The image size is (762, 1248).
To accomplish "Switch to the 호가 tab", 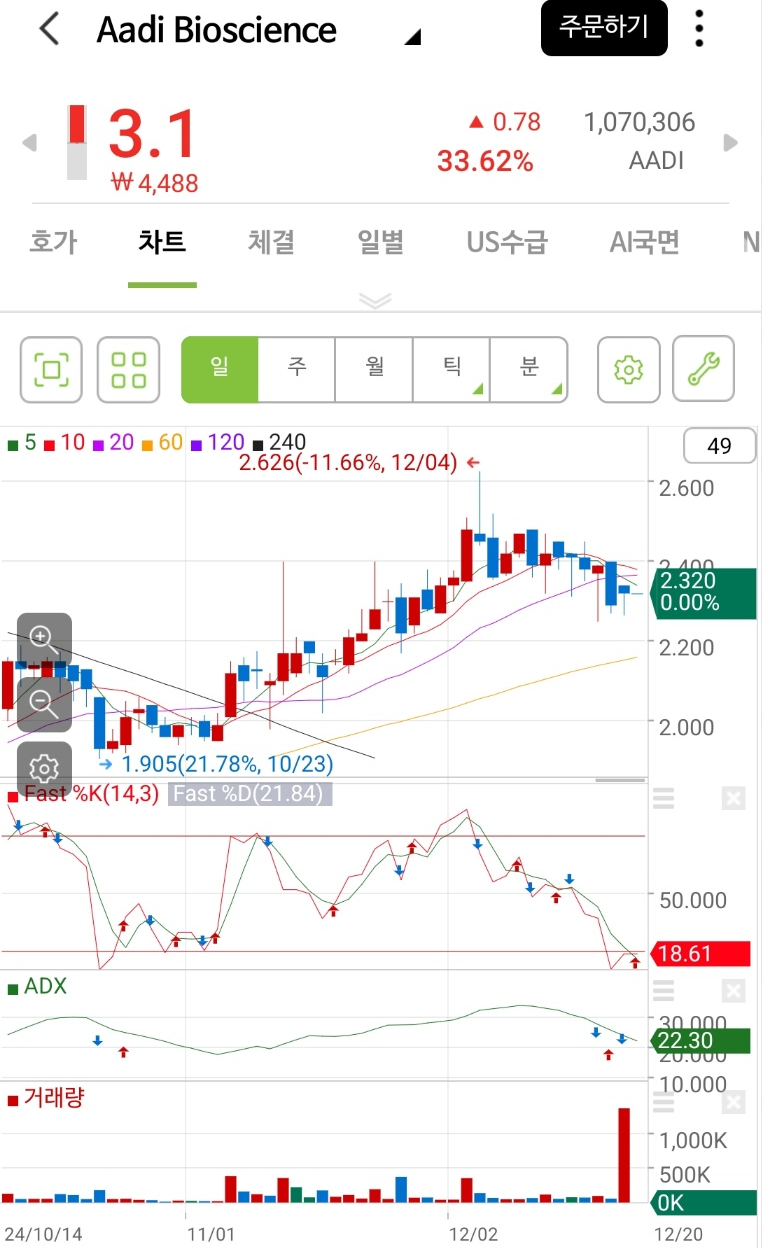I will pyautogui.click(x=53, y=242).
